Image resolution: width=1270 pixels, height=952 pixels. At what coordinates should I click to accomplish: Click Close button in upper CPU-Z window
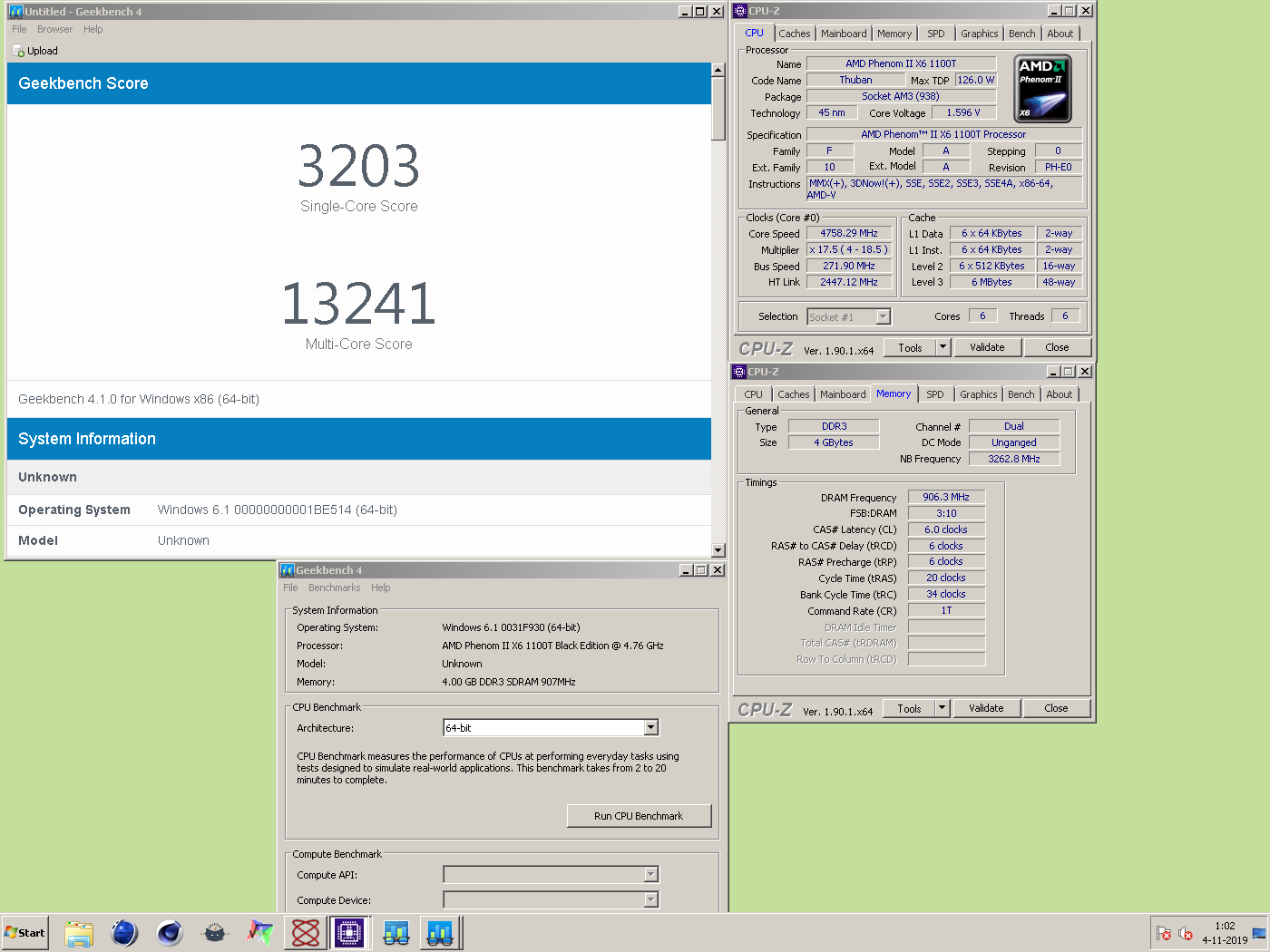[x=1057, y=347]
